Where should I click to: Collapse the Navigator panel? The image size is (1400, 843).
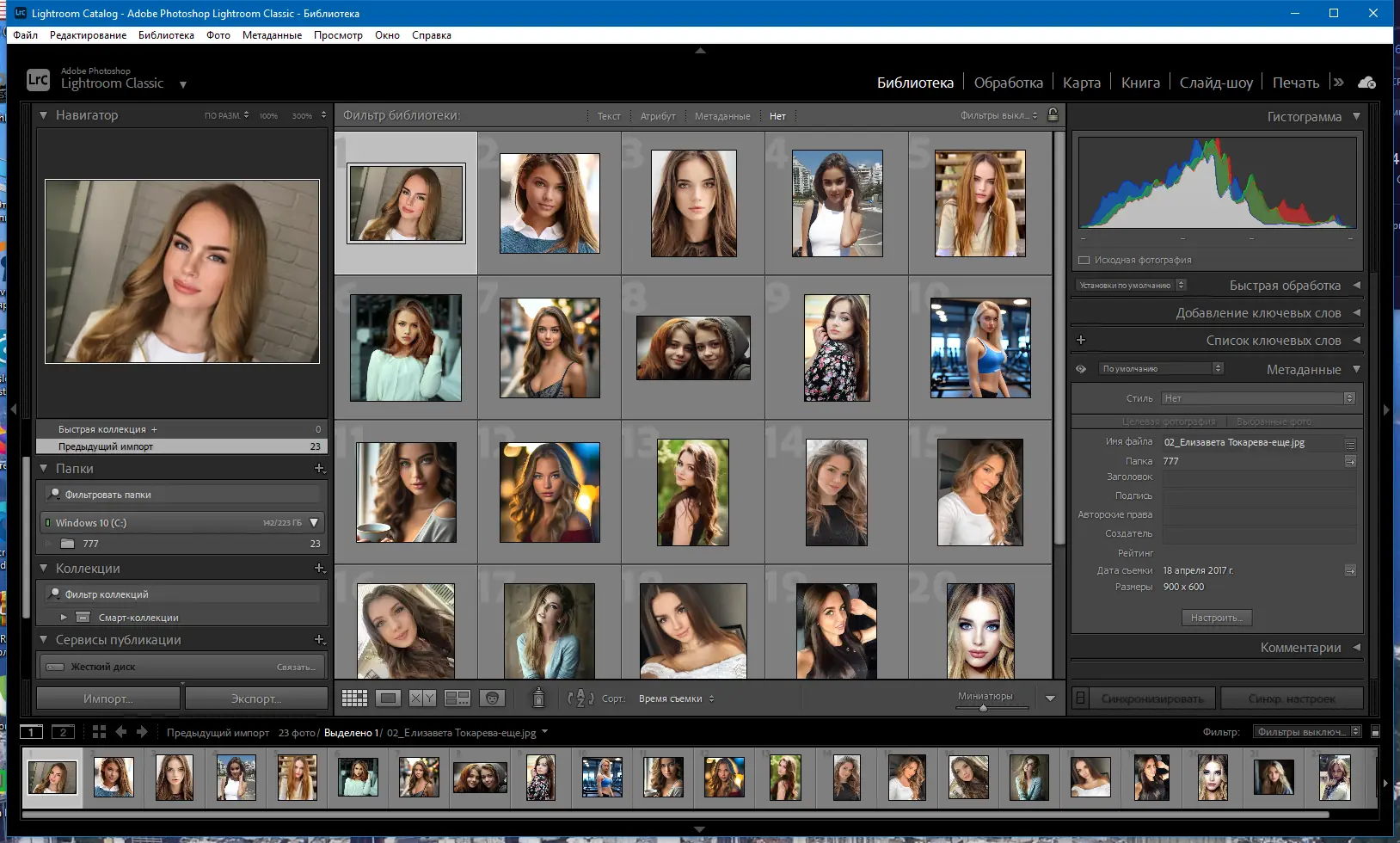click(x=44, y=115)
